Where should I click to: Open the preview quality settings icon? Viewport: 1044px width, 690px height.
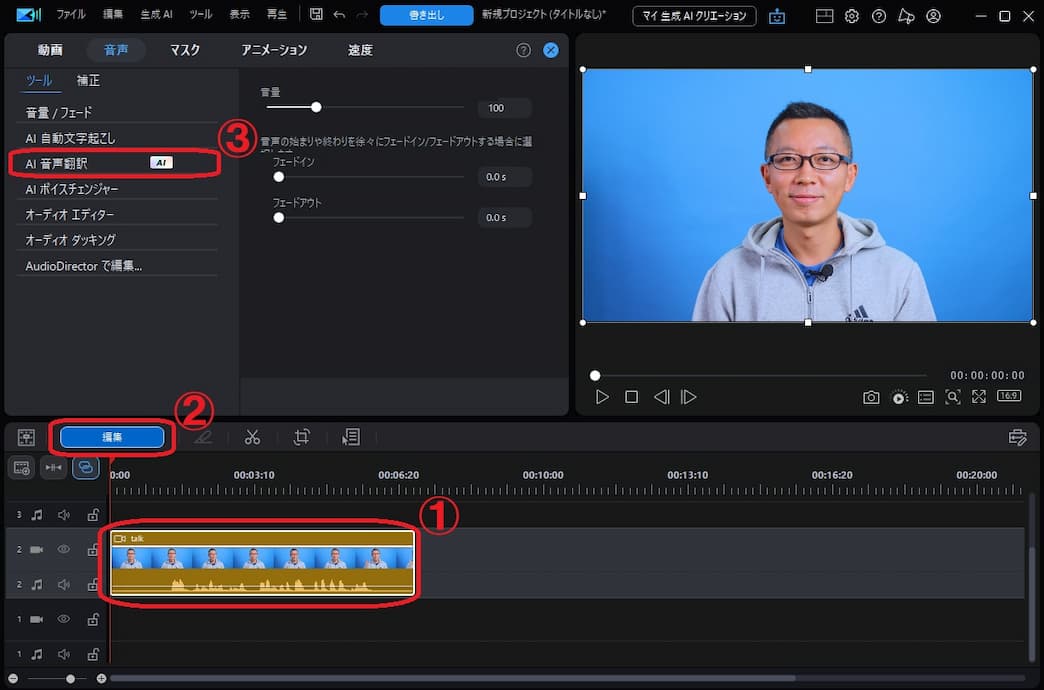(899, 397)
